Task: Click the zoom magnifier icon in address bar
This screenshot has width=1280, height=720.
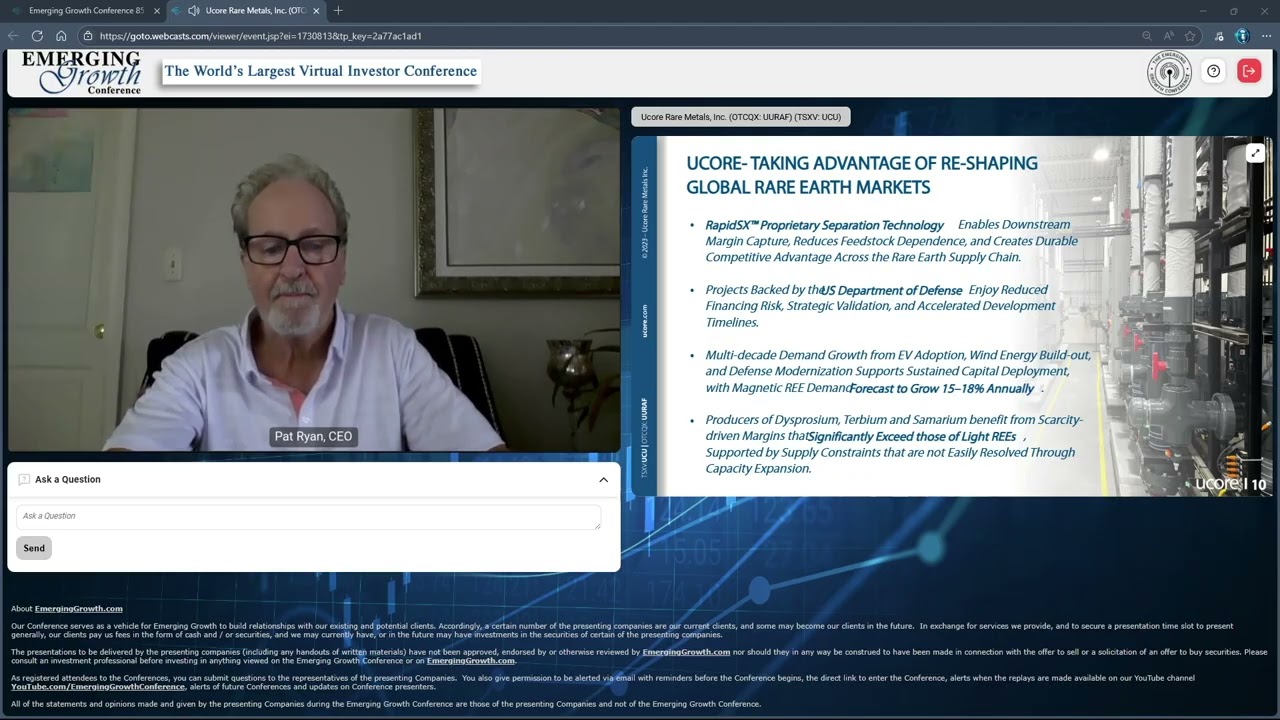Action: pyautogui.click(x=1146, y=36)
